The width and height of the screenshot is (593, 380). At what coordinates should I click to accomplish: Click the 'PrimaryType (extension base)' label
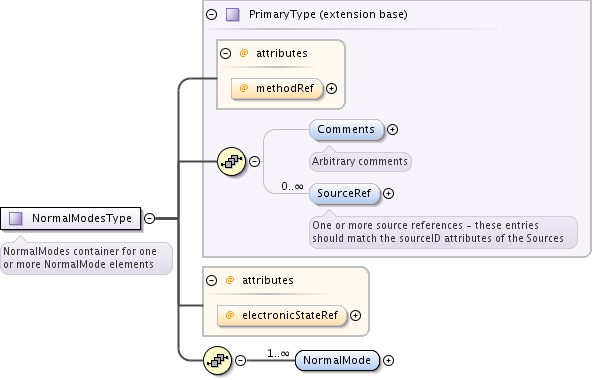point(328,15)
